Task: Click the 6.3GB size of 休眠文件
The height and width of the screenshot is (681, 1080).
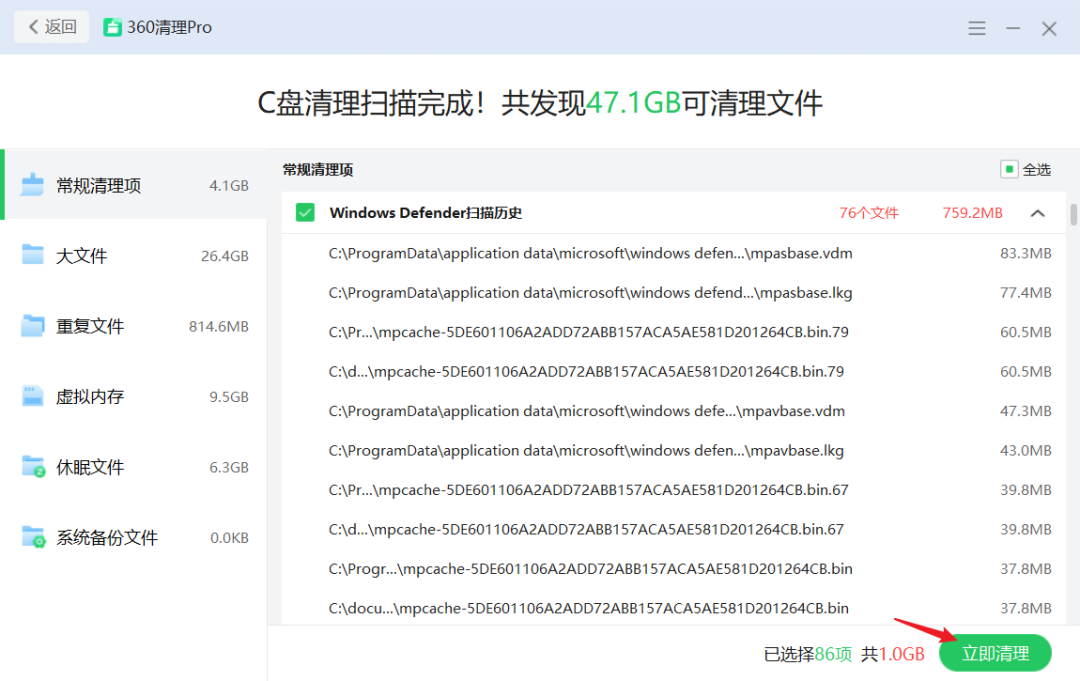Action: tap(229, 468)
